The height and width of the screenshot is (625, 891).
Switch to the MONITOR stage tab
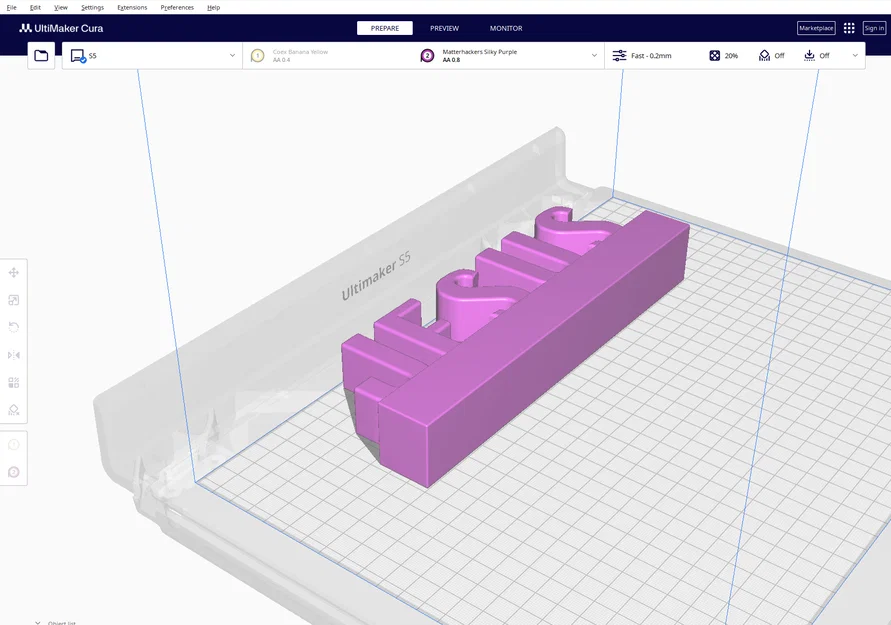click(x=506, y=28)
